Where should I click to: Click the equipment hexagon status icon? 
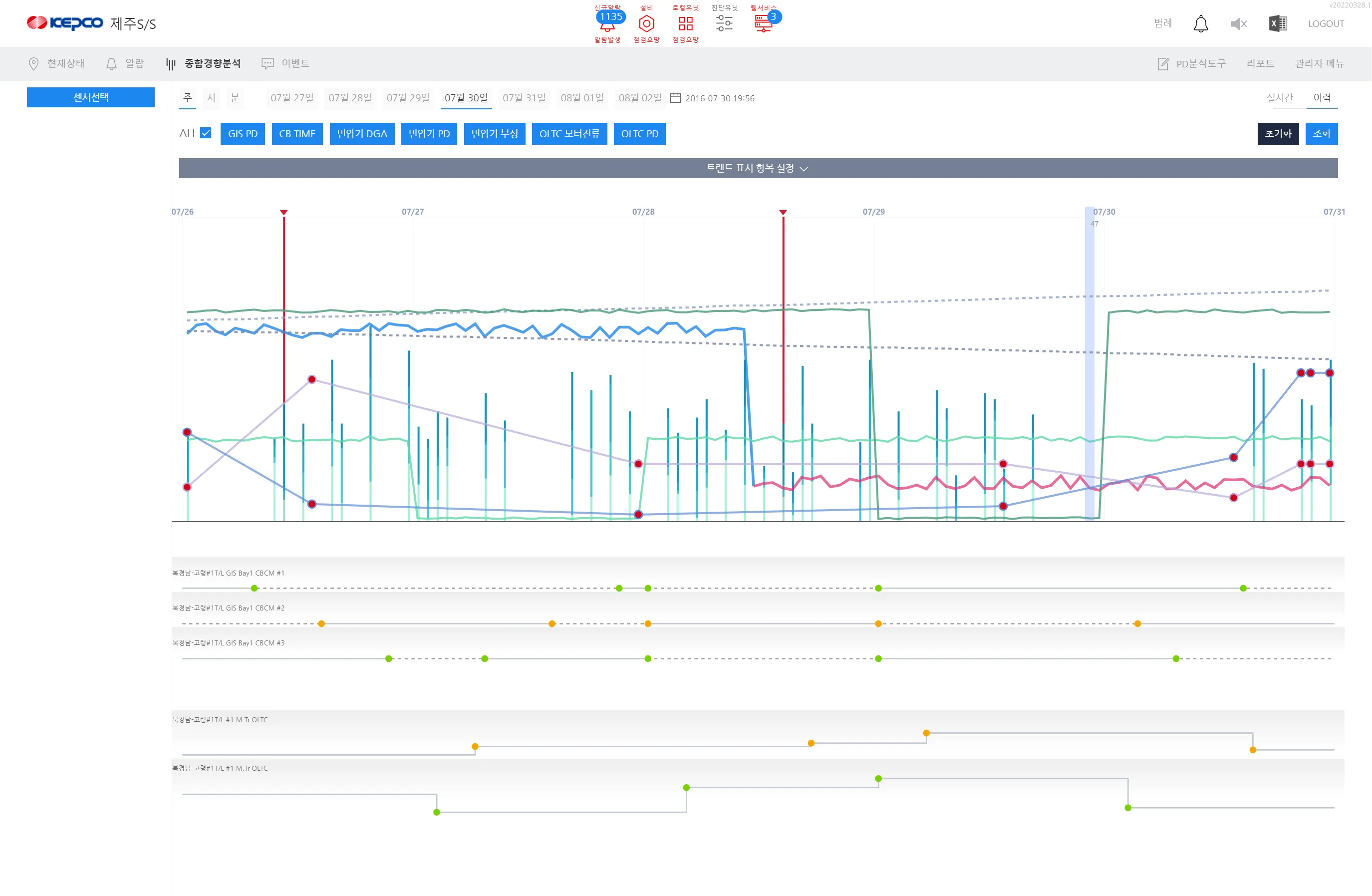(647, 23)
